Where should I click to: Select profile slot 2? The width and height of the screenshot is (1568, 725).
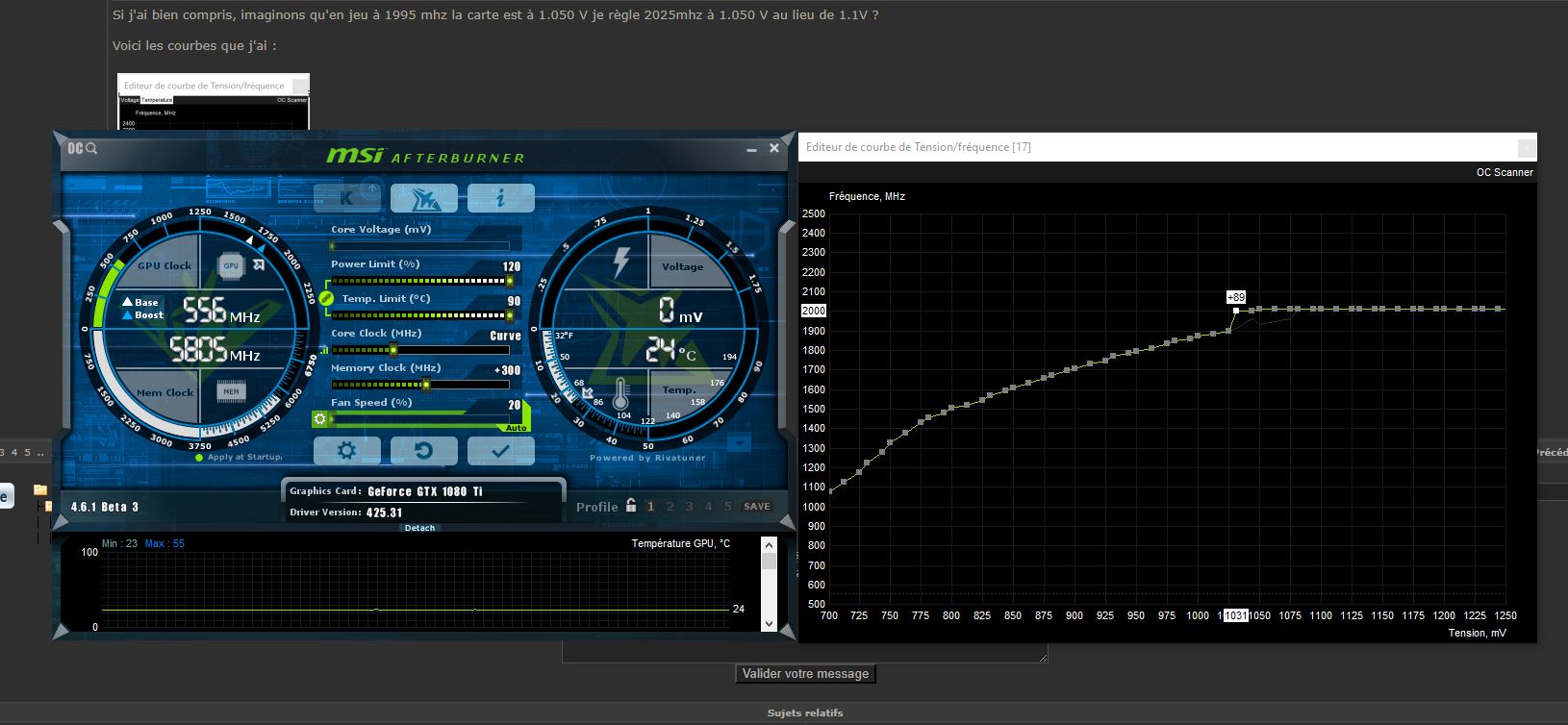coord(670,507)
